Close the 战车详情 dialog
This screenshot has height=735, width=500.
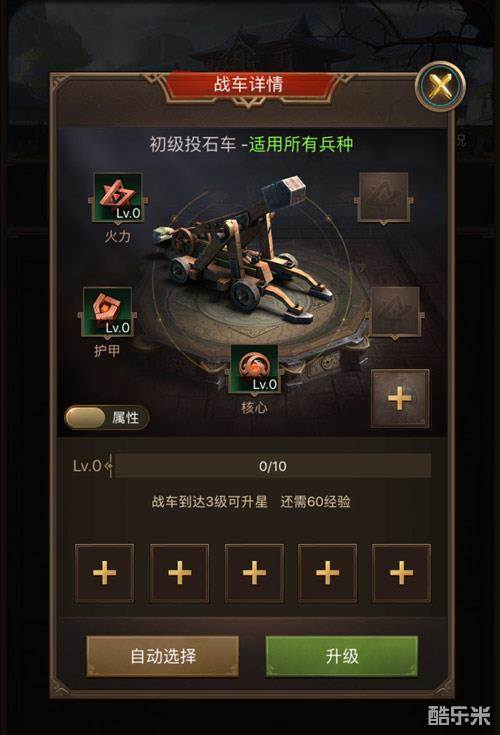440,86
